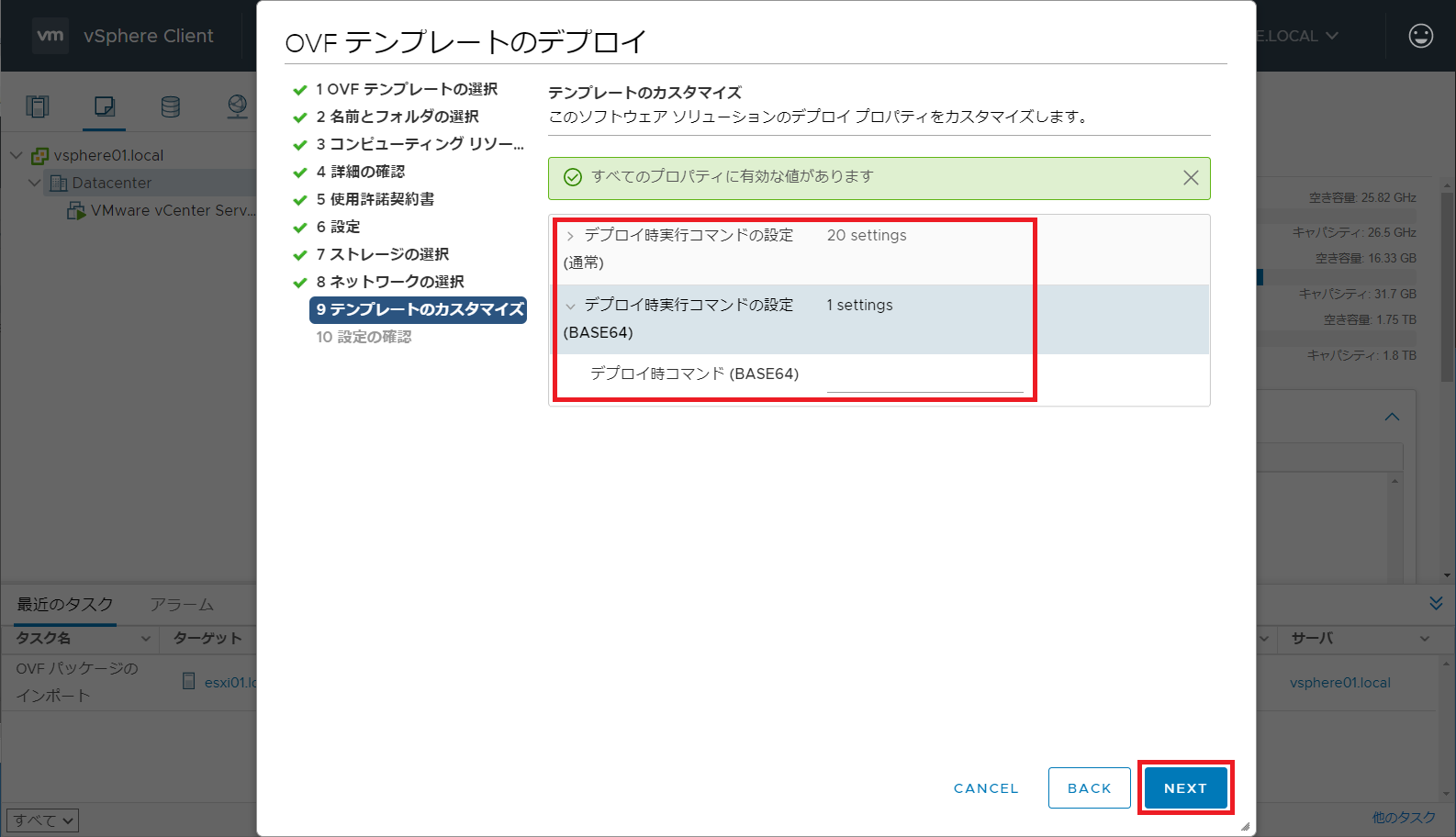Collapse デプロイ時実行コマンドの設定 (BASE64) section

pyautogui.click(x=570, y=306)
